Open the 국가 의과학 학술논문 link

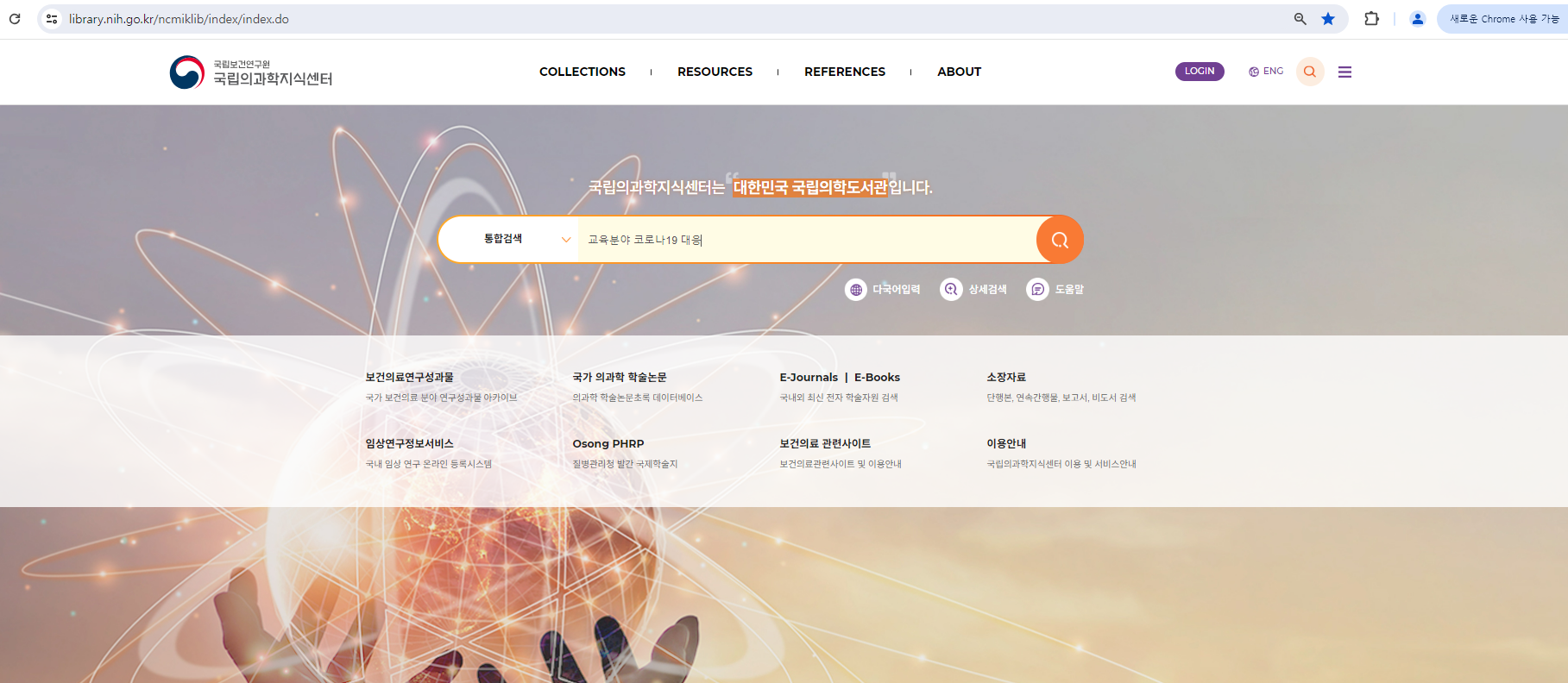[x=620, y=378]
